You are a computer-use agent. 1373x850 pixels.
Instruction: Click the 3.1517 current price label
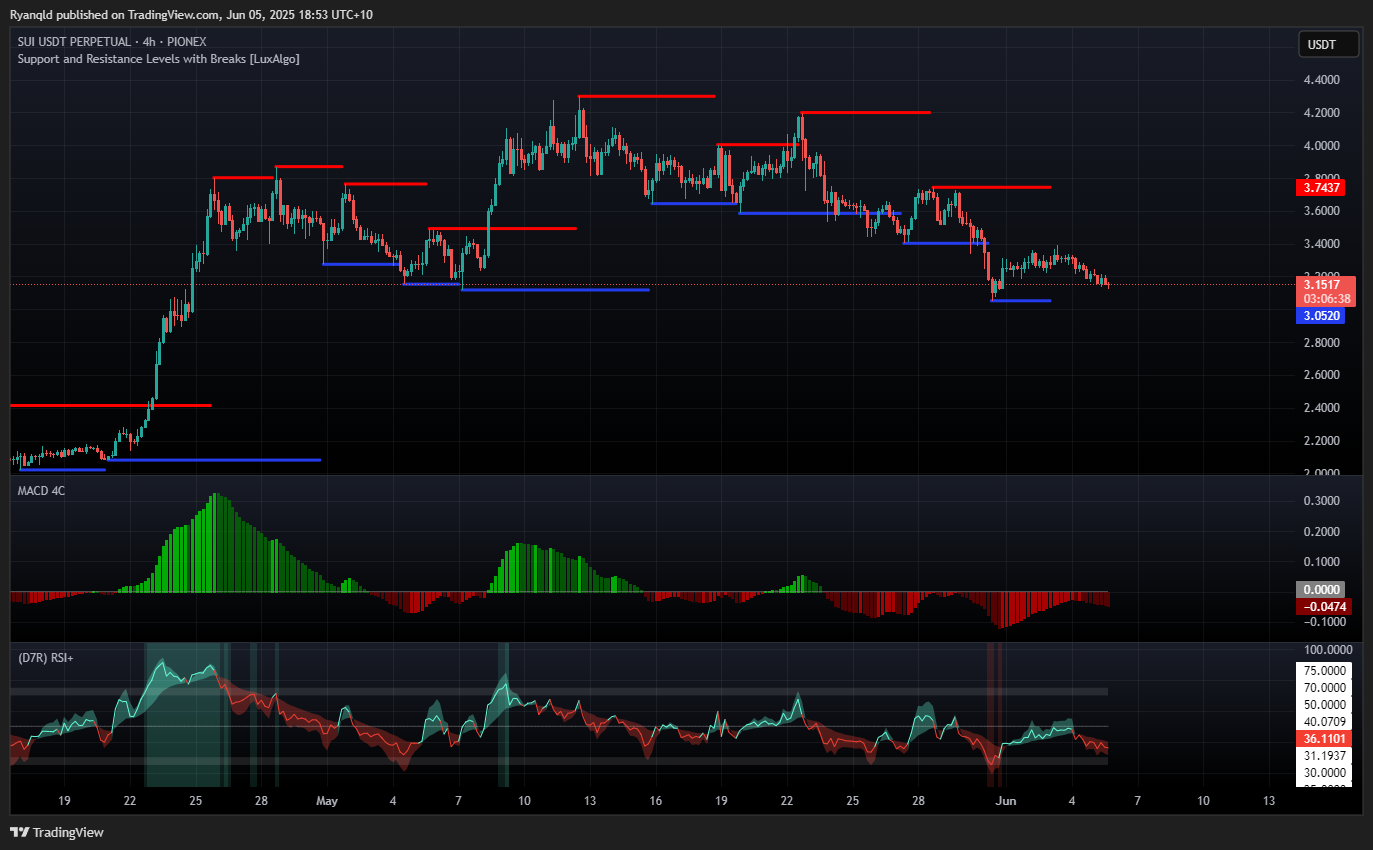coord(1322,284)
